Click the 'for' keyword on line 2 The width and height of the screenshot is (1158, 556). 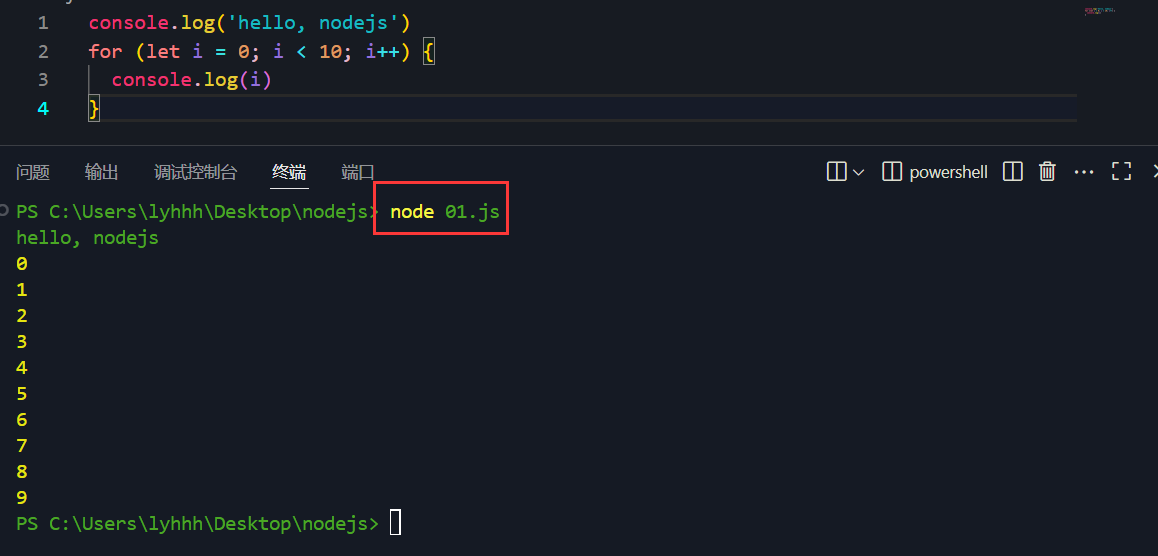coord(106,52)
